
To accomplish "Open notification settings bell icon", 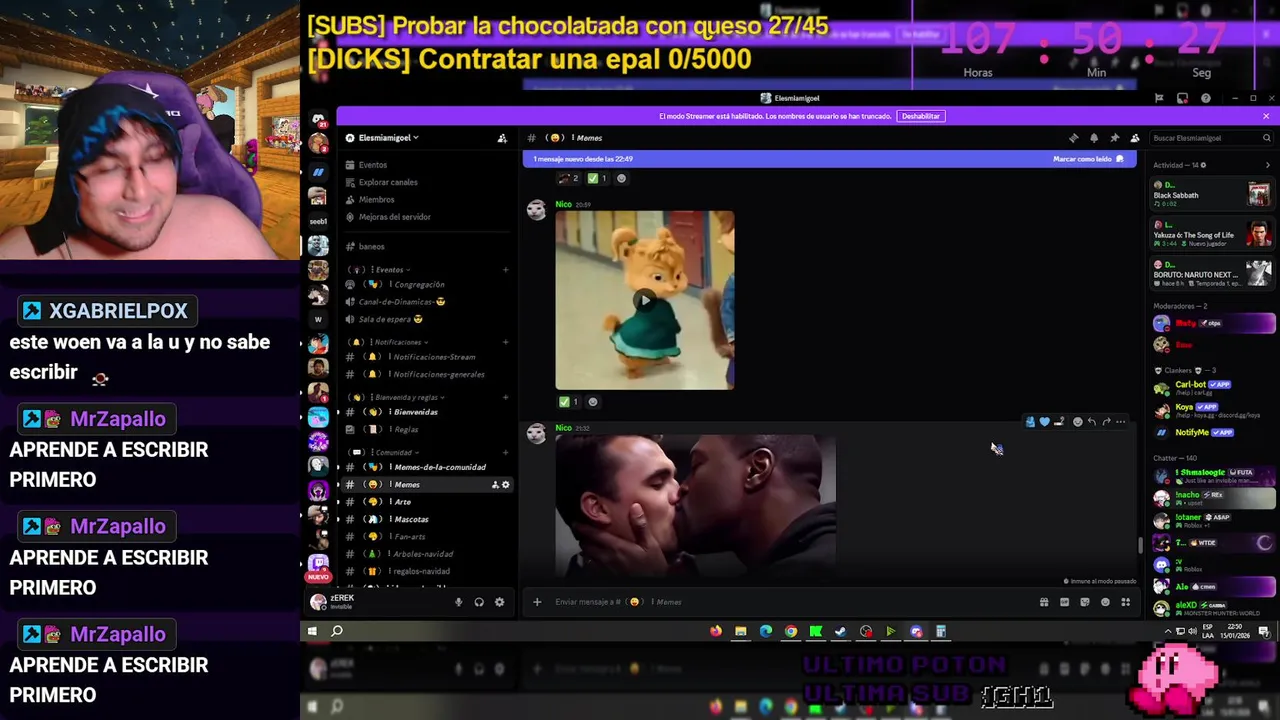I will point(1094,138).
